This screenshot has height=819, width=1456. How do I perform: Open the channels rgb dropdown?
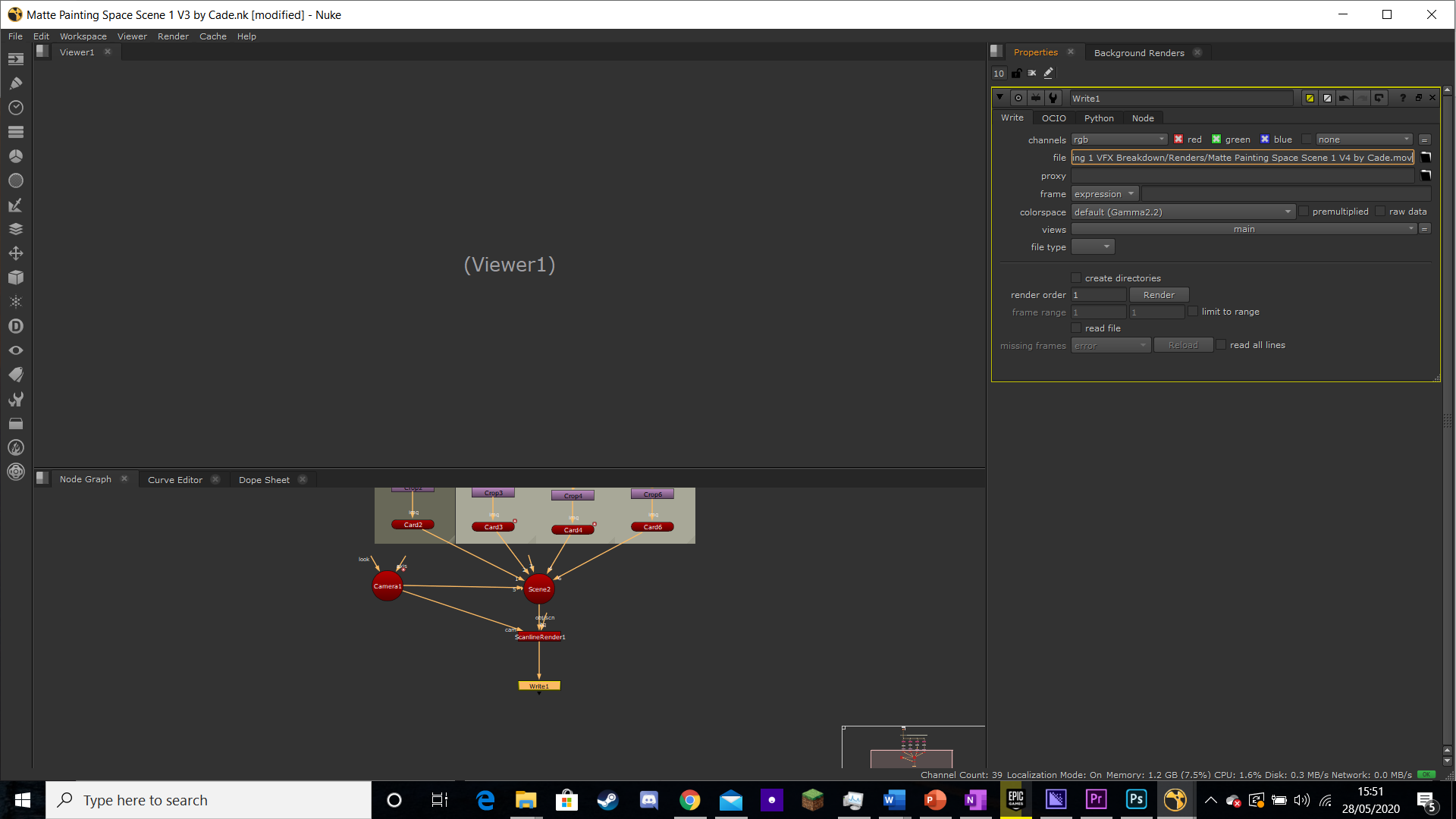click(x=1119, y=140)
